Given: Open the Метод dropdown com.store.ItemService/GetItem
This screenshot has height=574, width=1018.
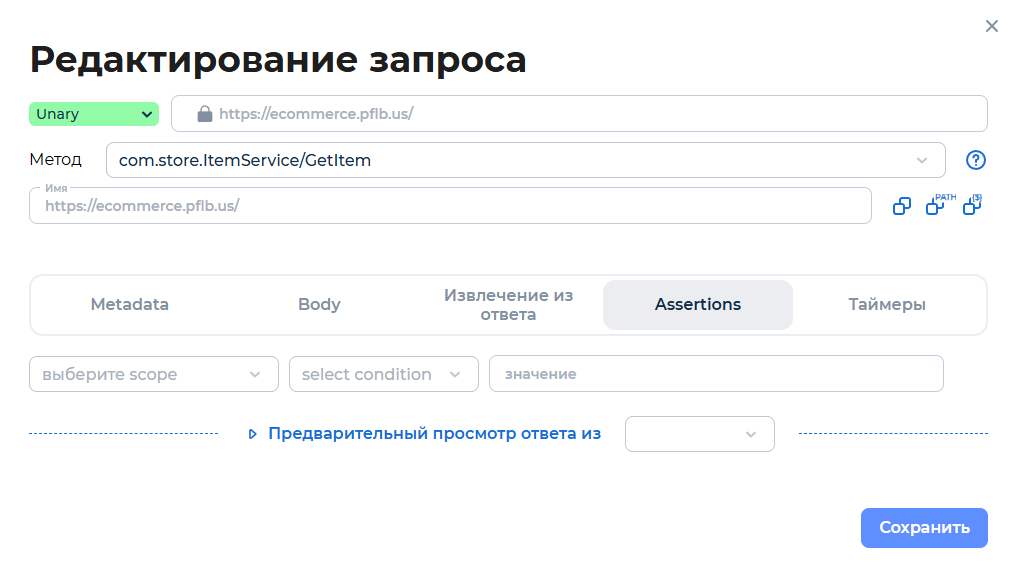Looking at the screenshot, I should 525,160.
